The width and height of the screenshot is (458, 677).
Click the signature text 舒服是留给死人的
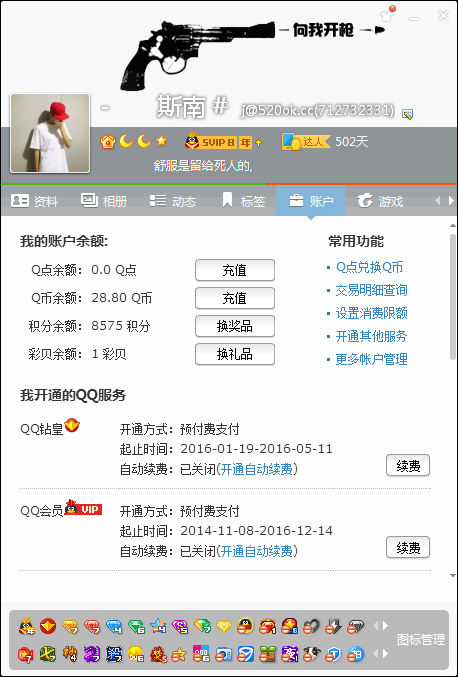[203, 165]
